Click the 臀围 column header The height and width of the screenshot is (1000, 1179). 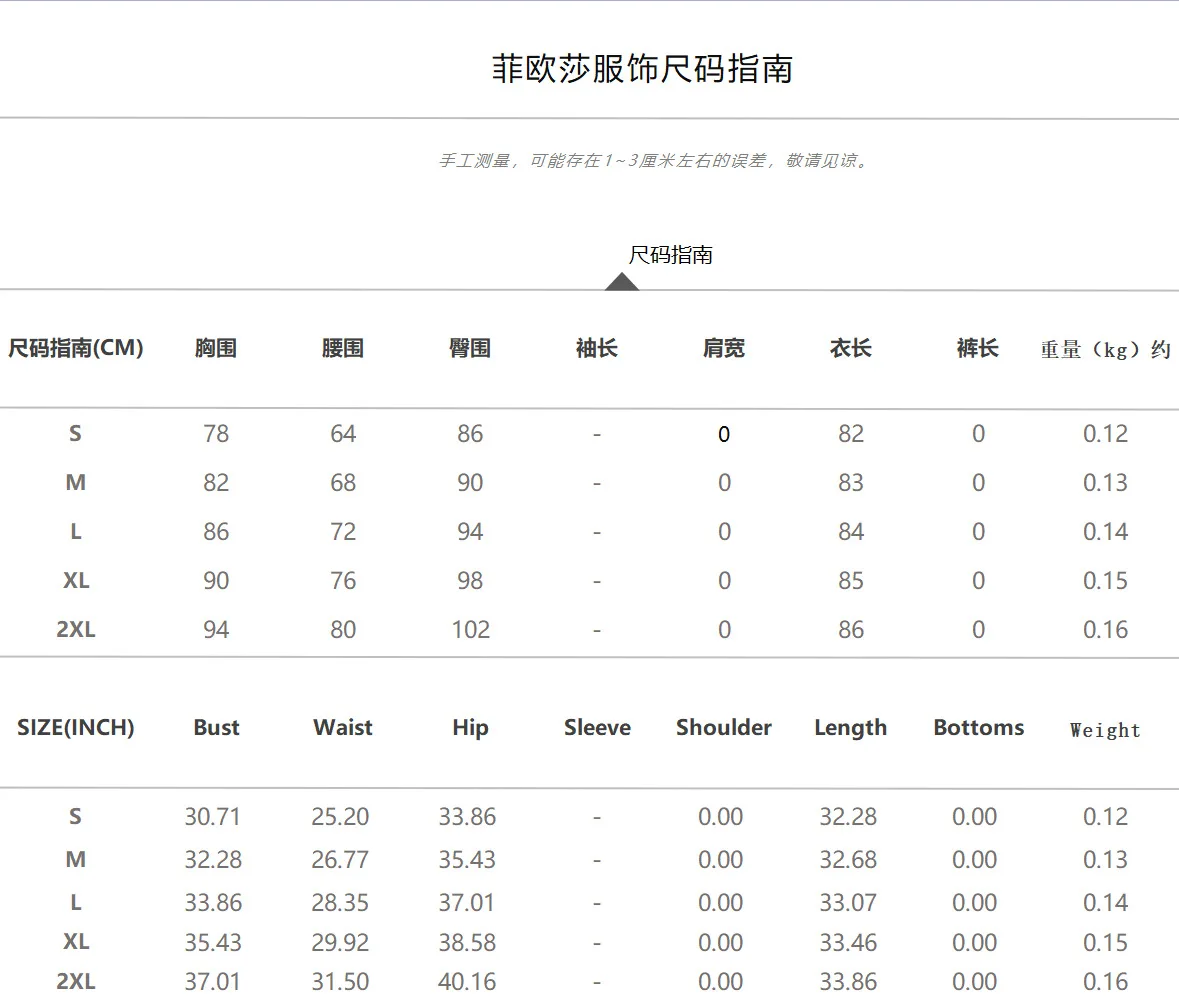click(470, 348)
